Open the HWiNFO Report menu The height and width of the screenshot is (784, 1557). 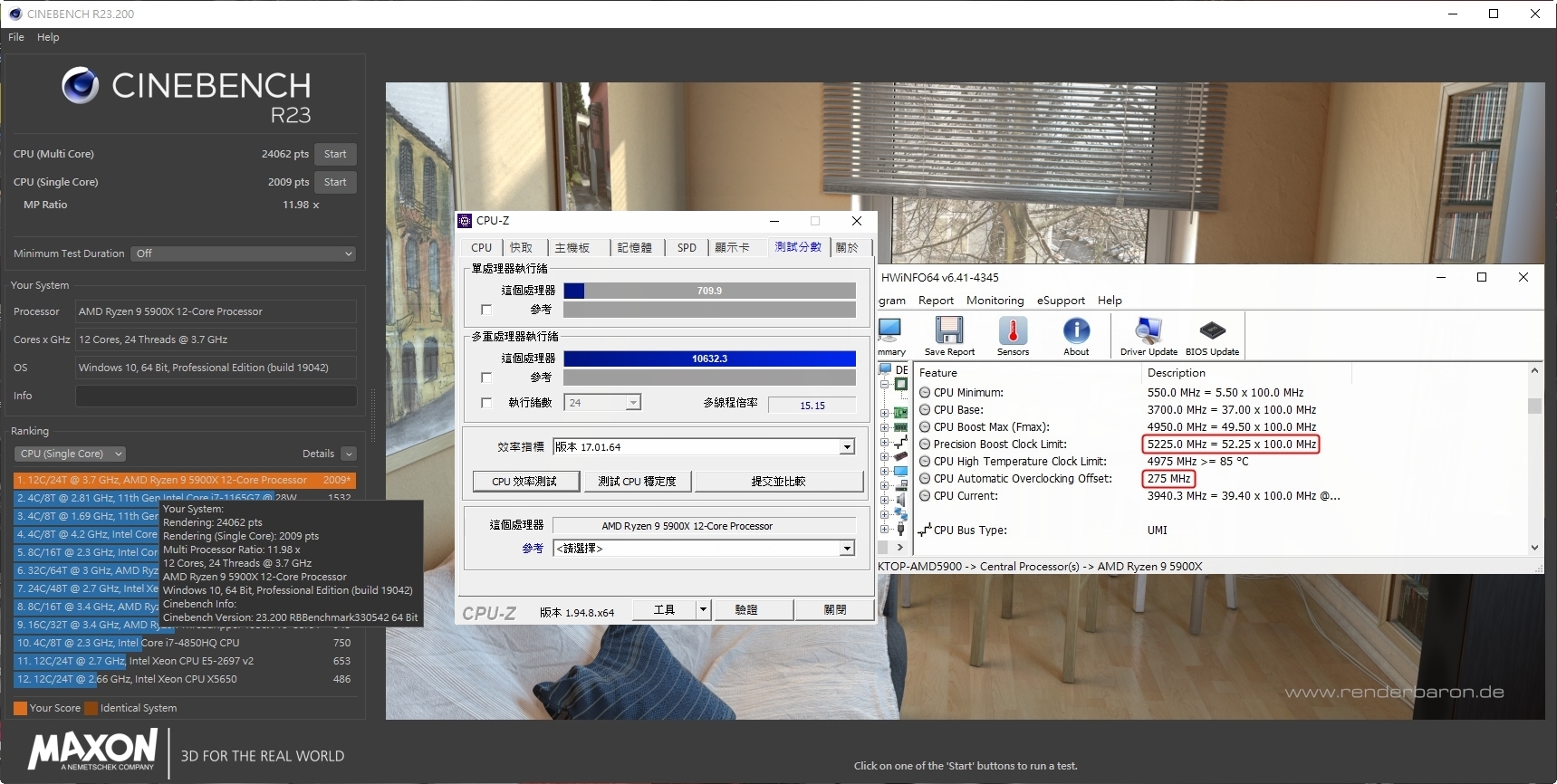coord(936,301)
